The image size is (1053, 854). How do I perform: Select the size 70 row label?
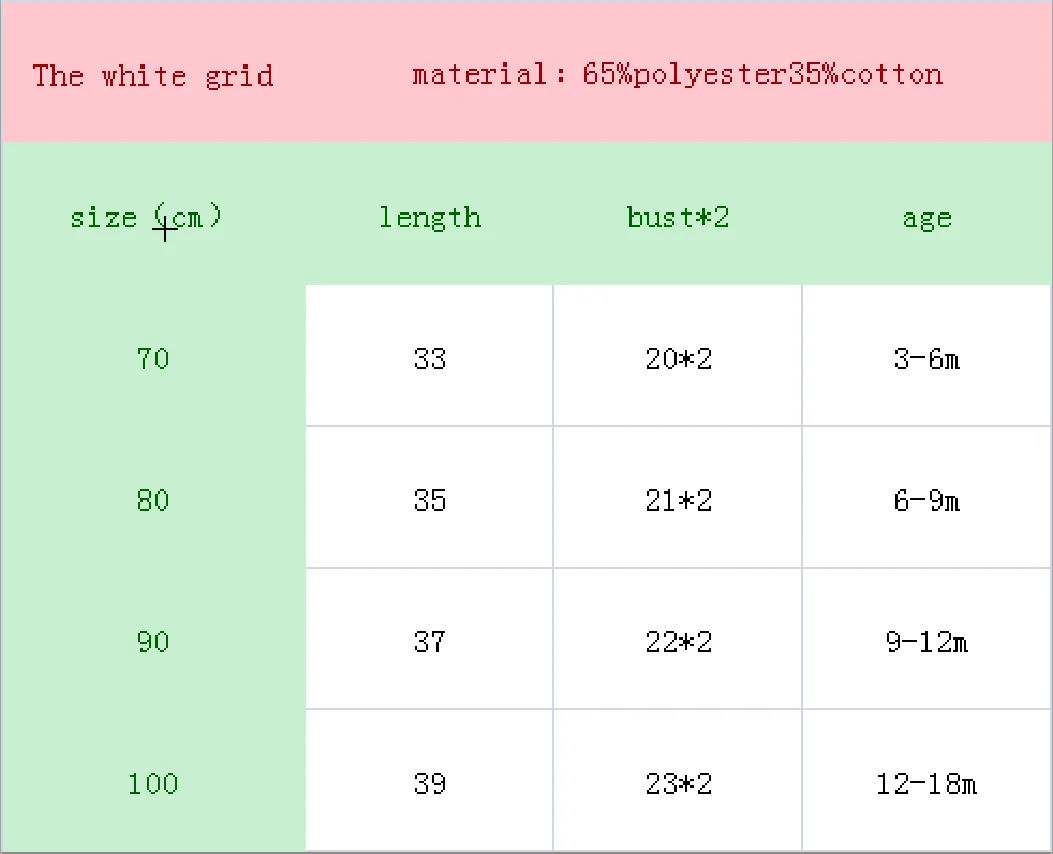pyautogui.click(x=153, y=359)
